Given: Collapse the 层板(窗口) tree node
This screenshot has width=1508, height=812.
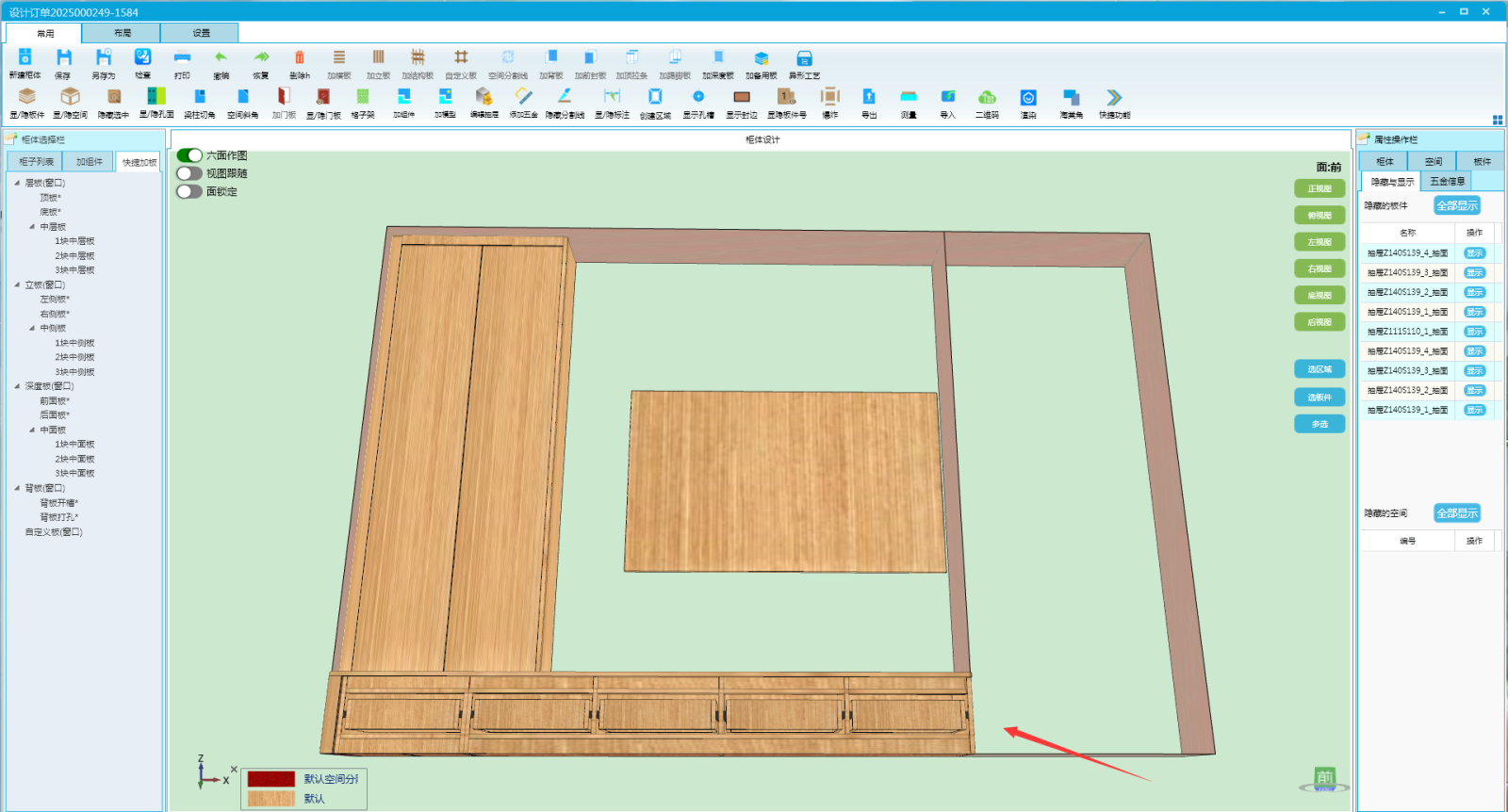Looking at the screenshot, I should [x=17, y=183].
